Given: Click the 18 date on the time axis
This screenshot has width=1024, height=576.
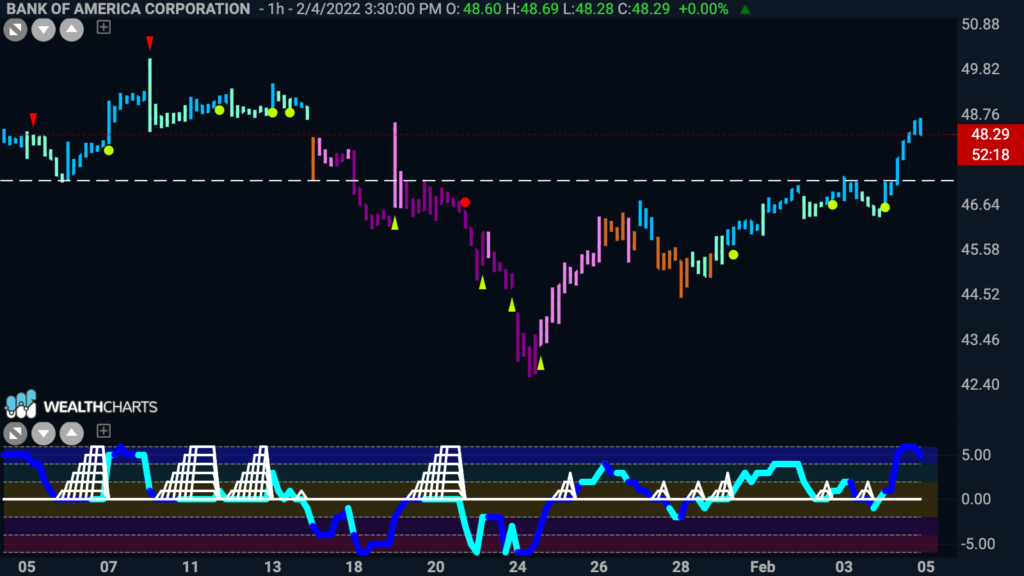Looking at the screenshot, I should 354,567.
